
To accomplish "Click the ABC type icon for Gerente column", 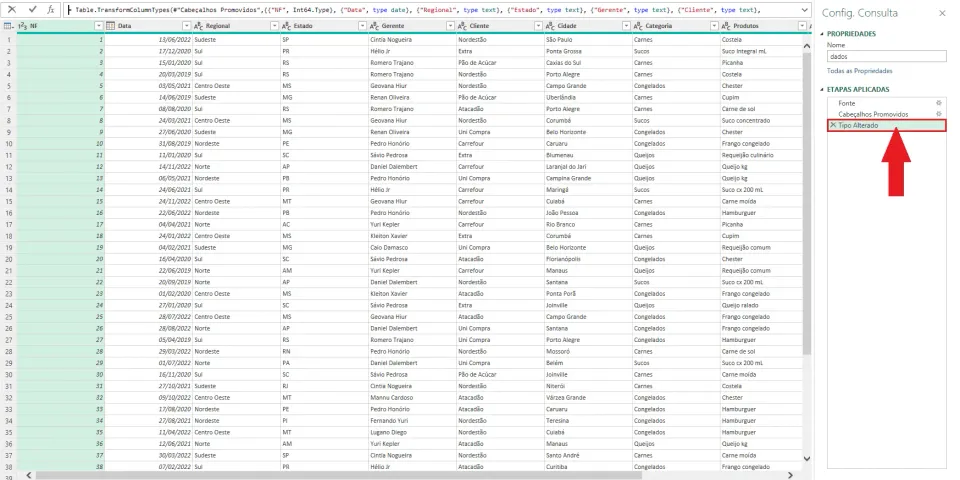I will point(375,26).
